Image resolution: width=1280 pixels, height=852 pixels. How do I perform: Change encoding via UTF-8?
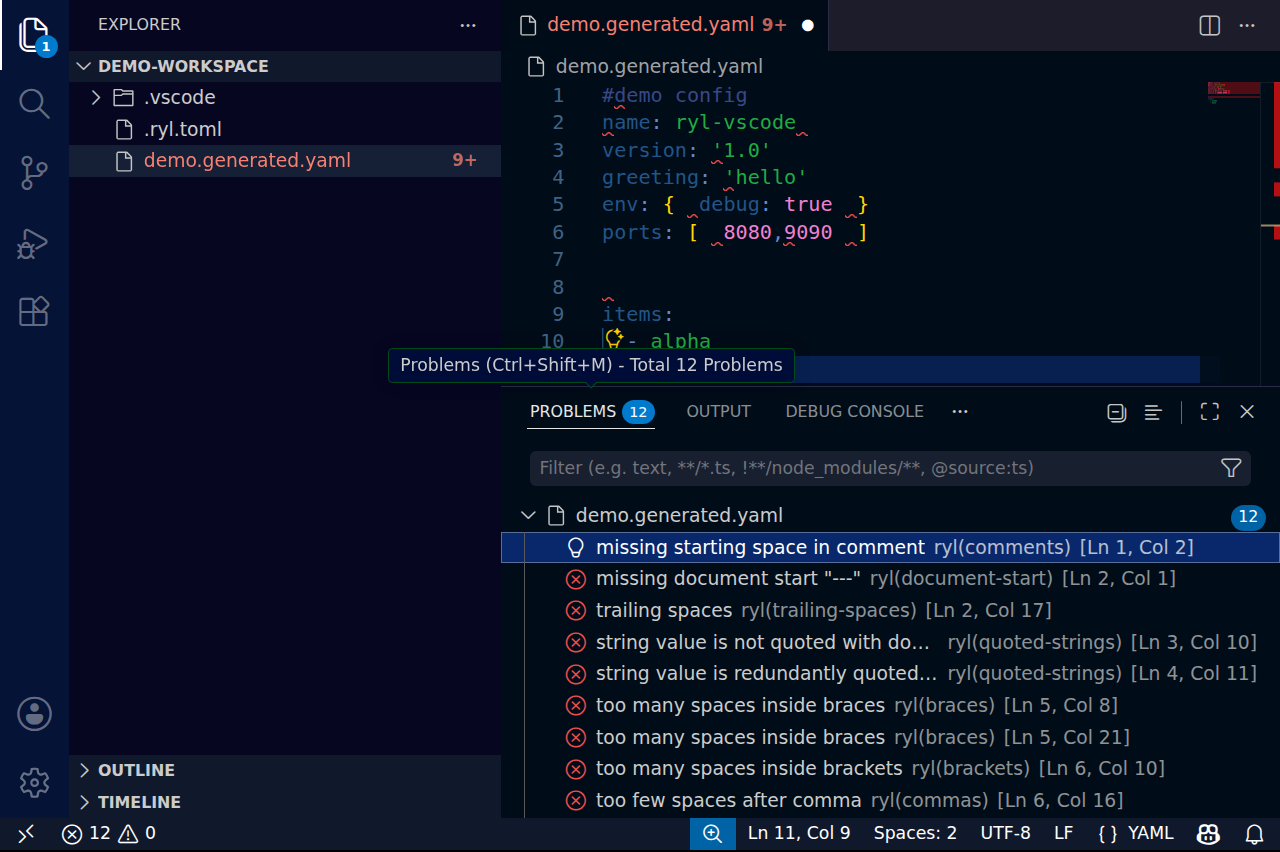(x=1005, y=833)
